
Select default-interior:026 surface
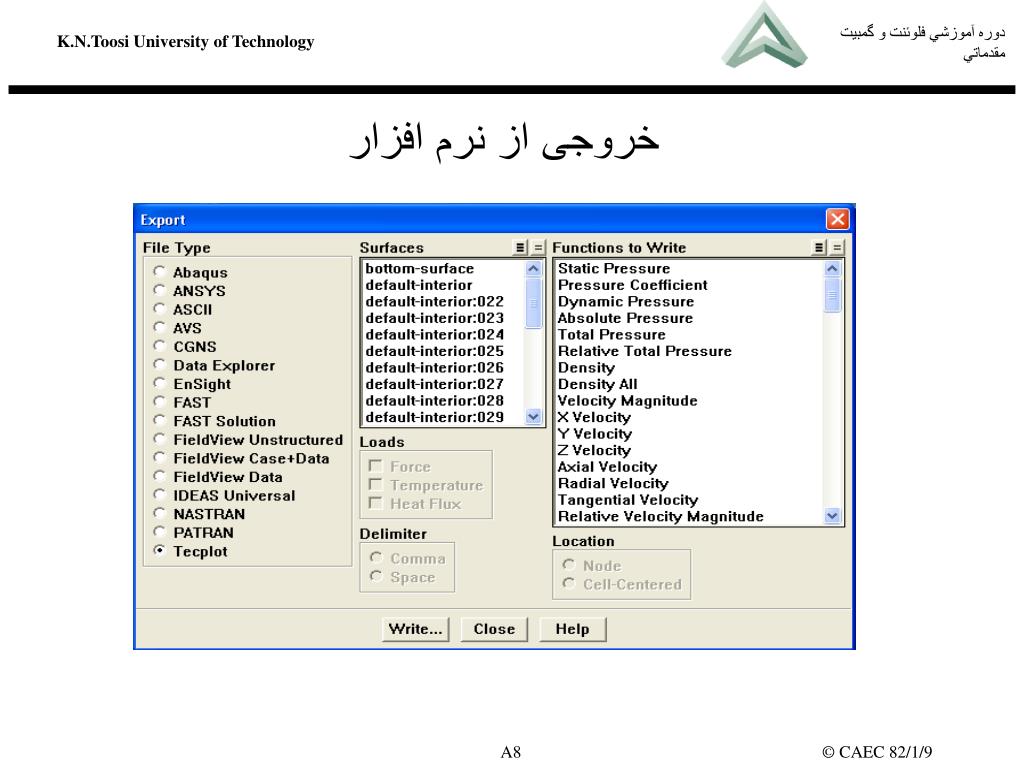point(443,368)
